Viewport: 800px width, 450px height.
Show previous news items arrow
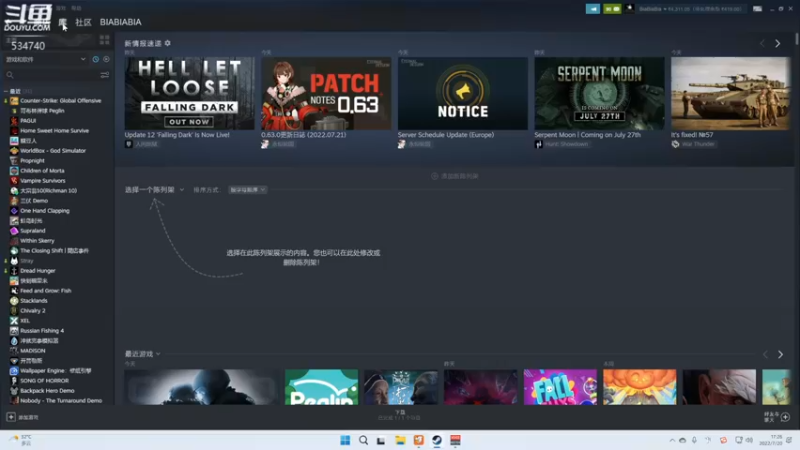[762, 44]
